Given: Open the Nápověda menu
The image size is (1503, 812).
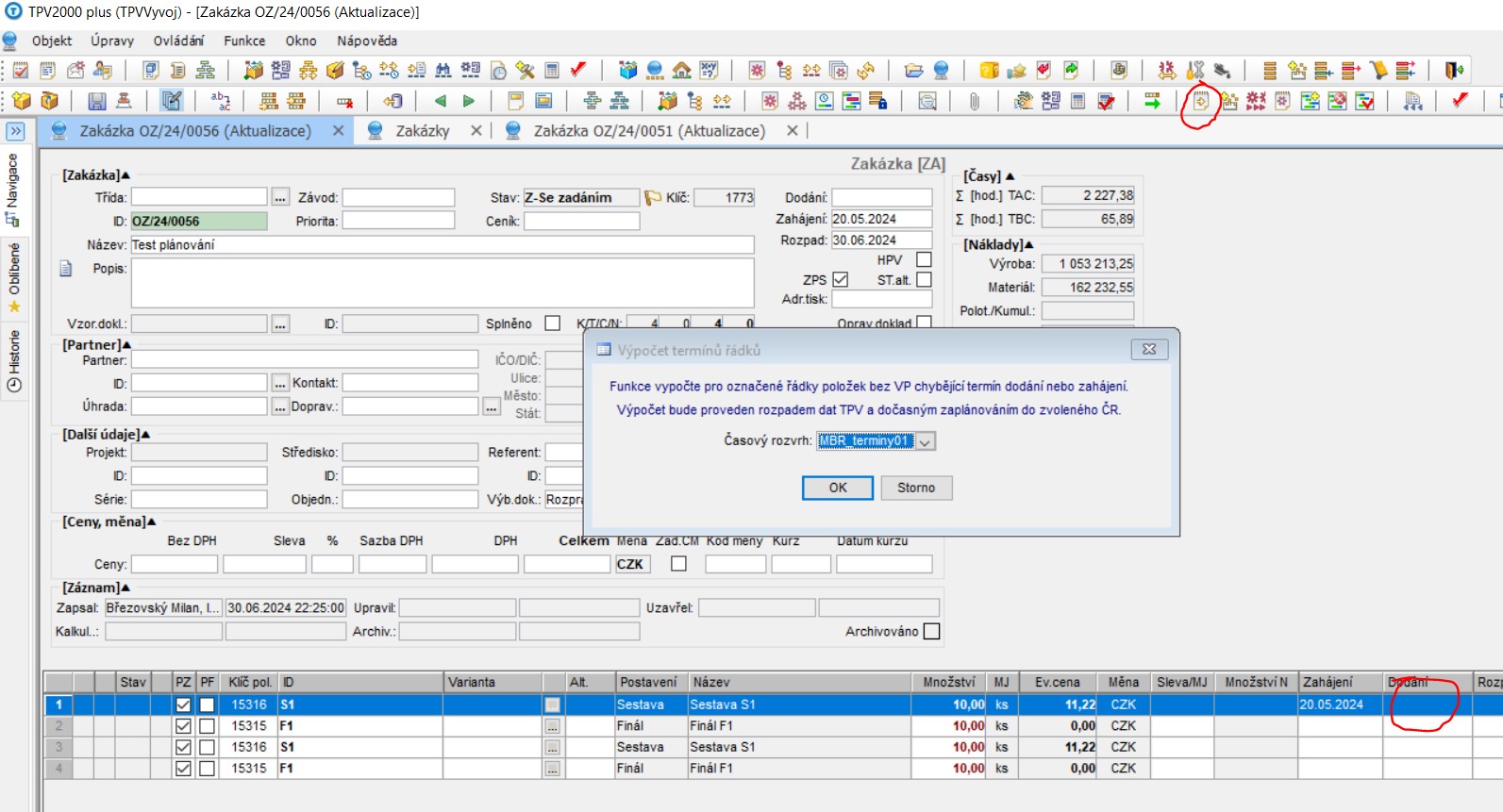Looking at the screenshot, I should pyautogui.click(x=367, y=41).
